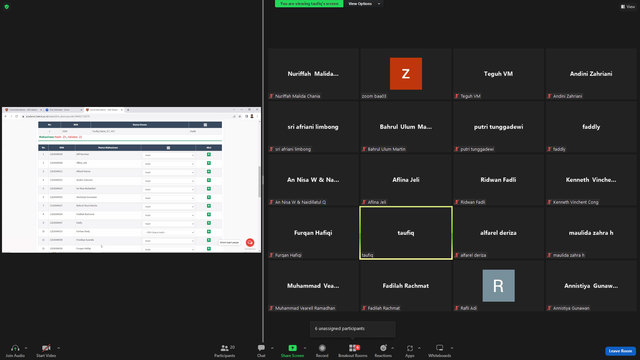640x360 pixels.
Task: Click green action icon in Fadilah Rachmat row
Action: [x=209, y=214]
